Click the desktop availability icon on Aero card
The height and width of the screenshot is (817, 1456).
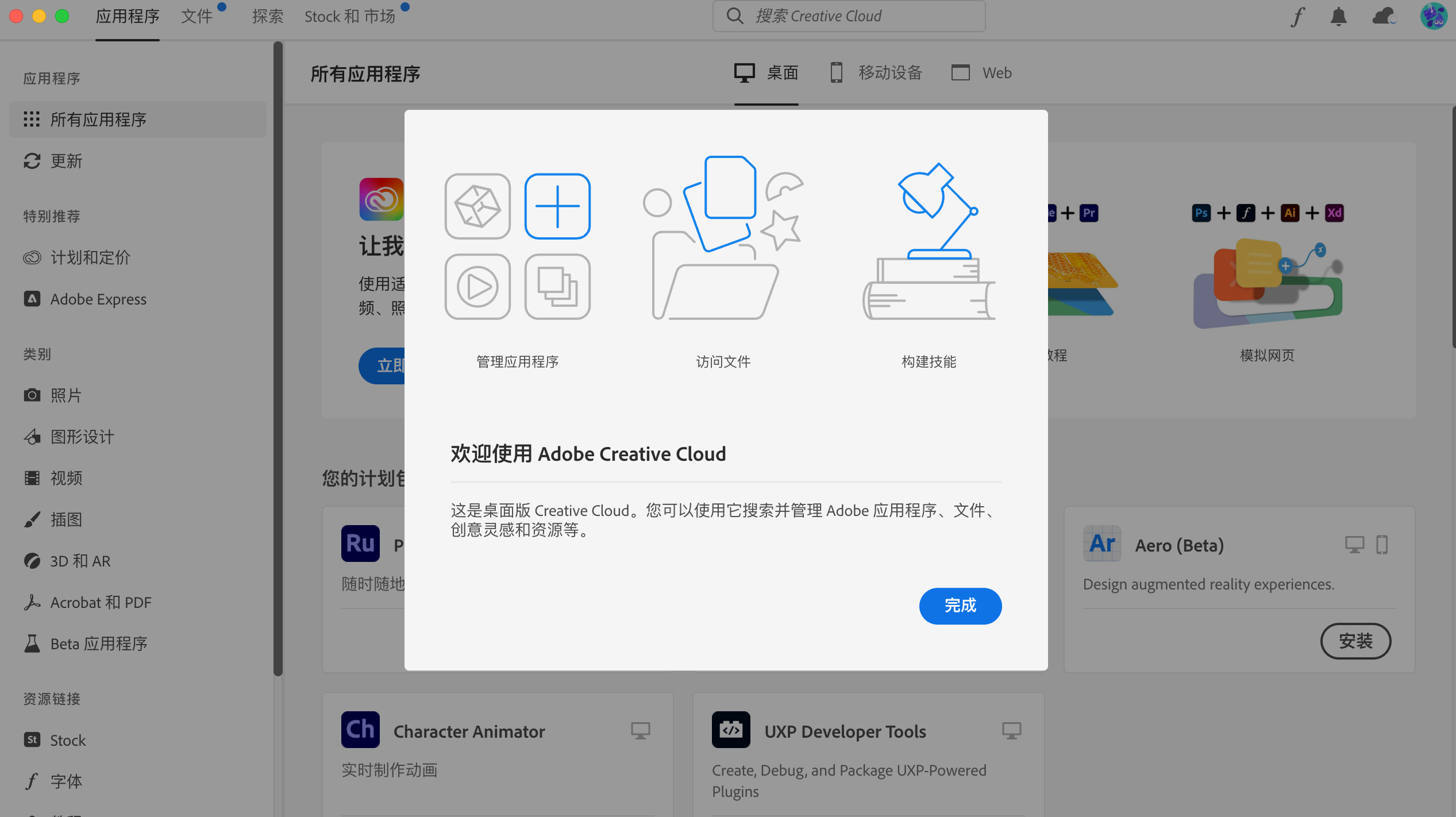pos(1354,544)
